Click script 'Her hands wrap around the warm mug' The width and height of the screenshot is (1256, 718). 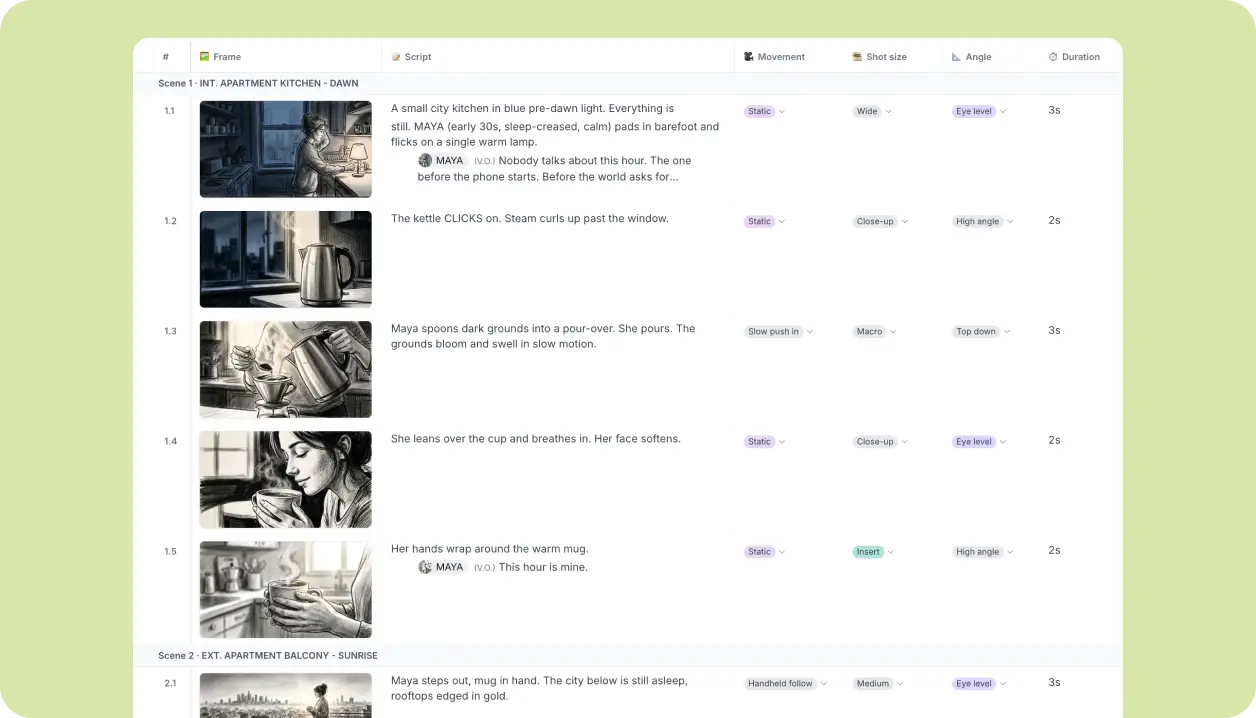pyautogui.click(x=490, y=548)
